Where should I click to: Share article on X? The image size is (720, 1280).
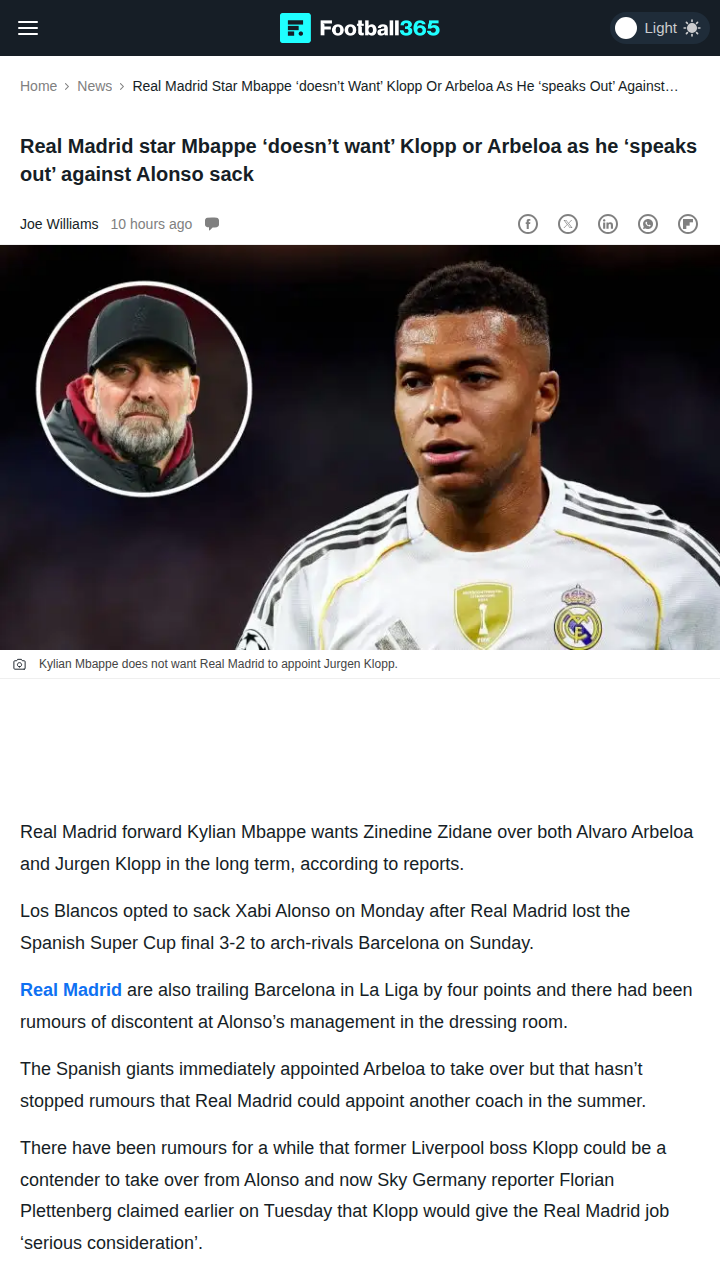pyautogui.click(x=568, y=224)
